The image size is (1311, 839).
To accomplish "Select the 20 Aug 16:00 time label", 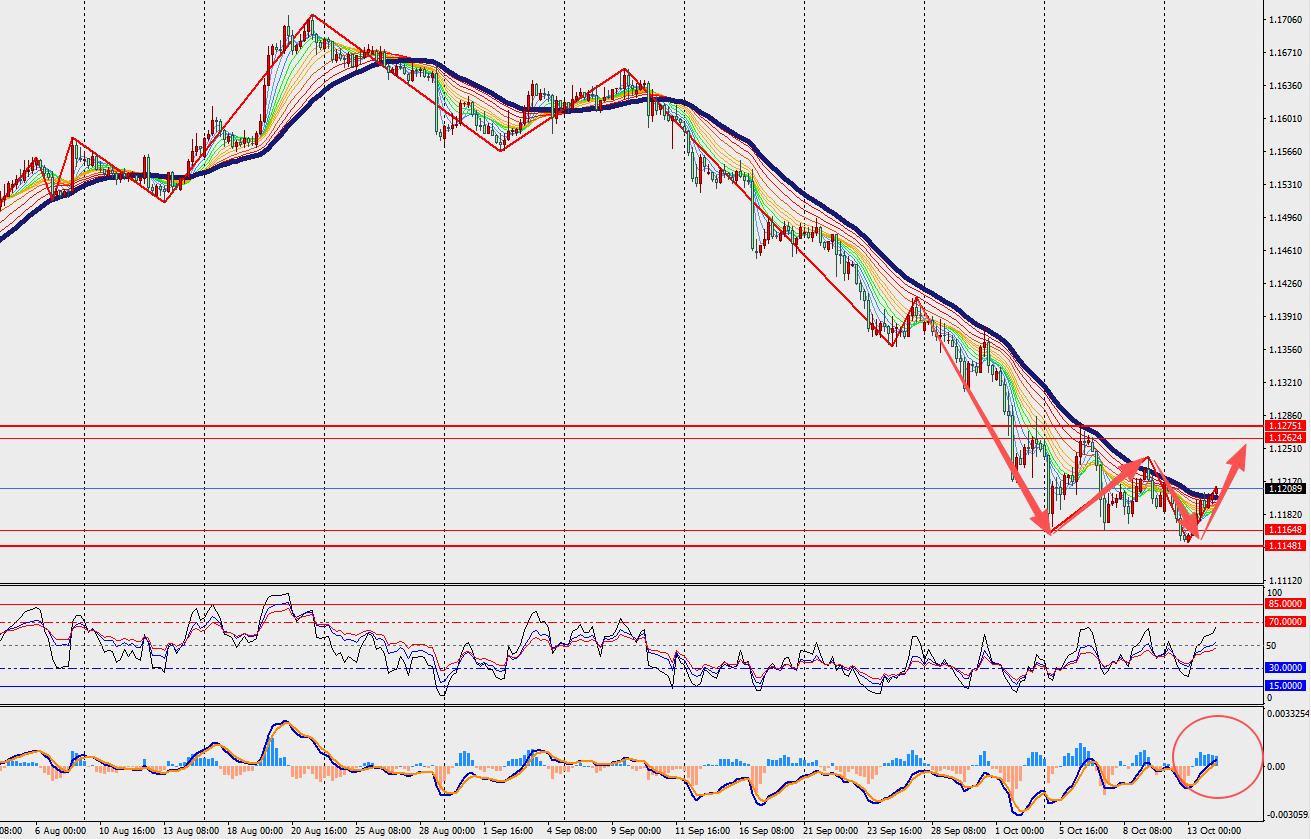I will tap(319, 831).
